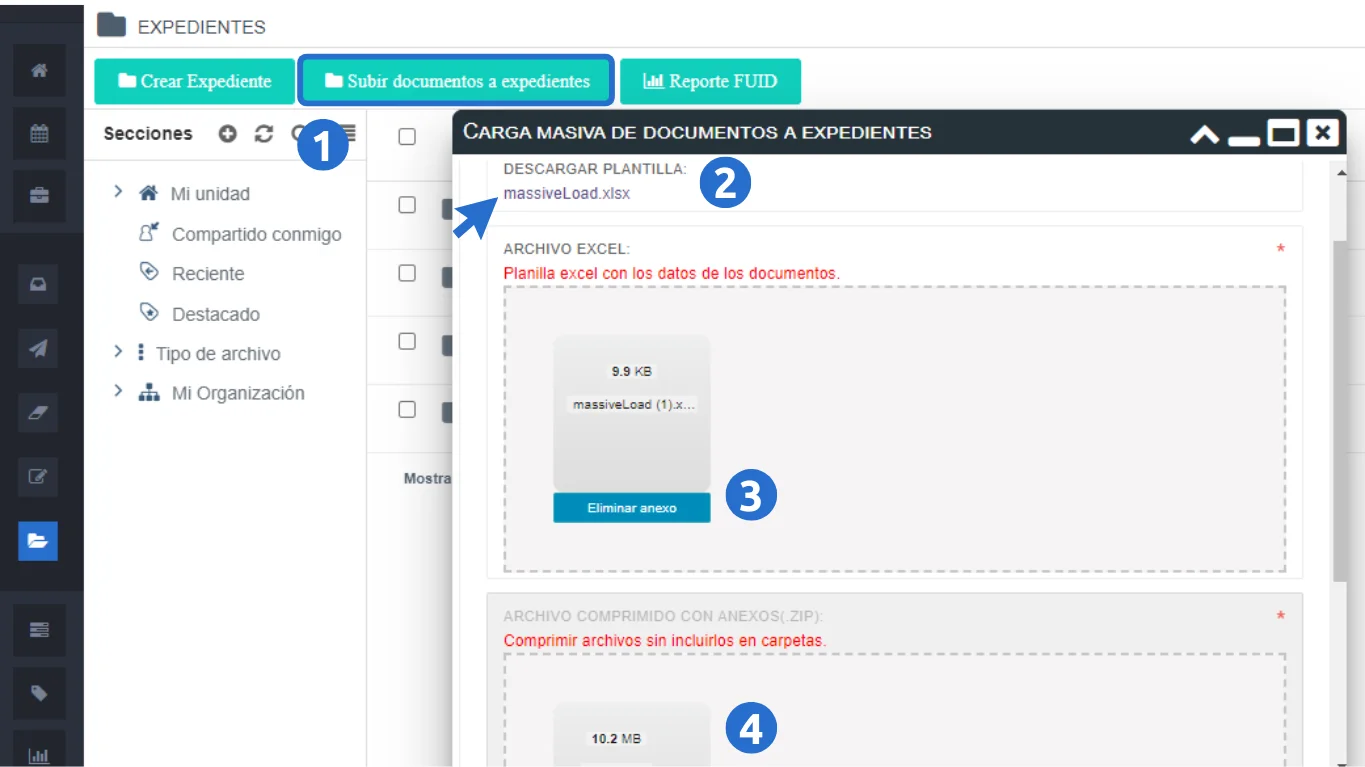The image size is (1365, 767).
Task: Select the open folder expedientes icon
Action: click(38, 541)
